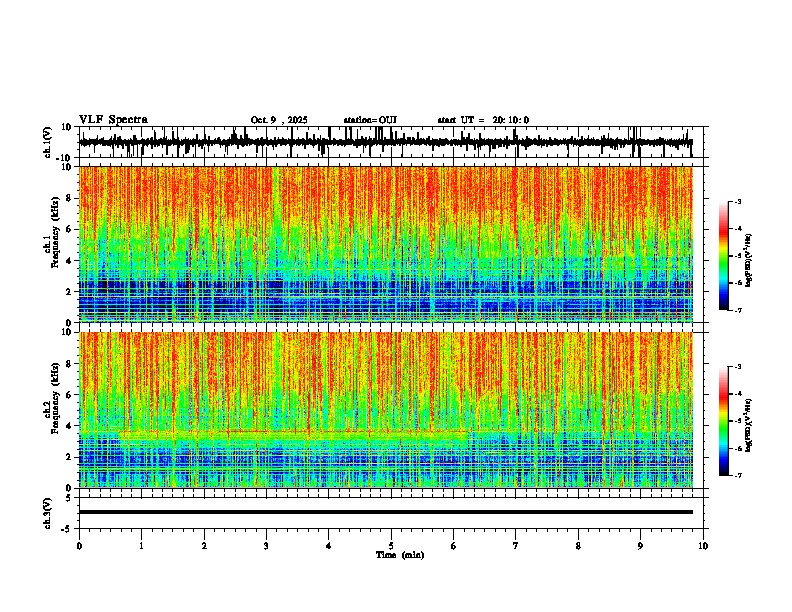Click the ch.2 colorbar log(PSD) unit label

tap(748, 425)
